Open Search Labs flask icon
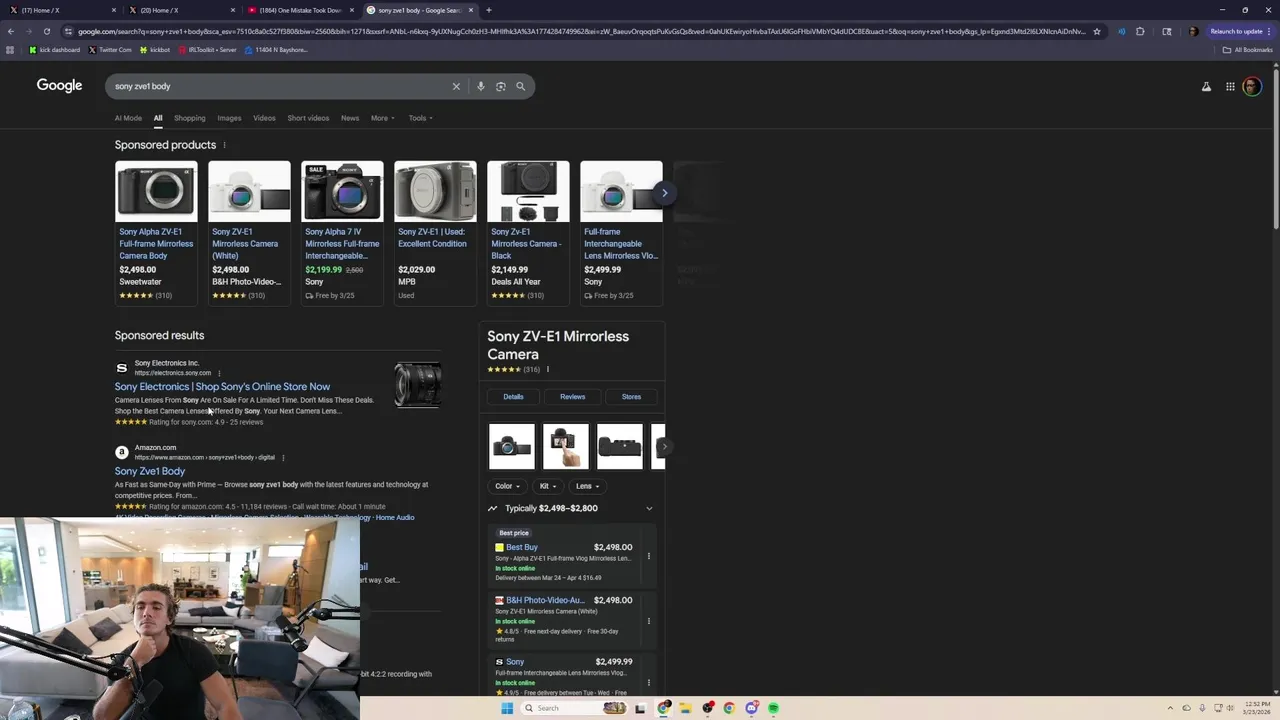Viewport: 1280px width, 720px height. coord(1206,86)
